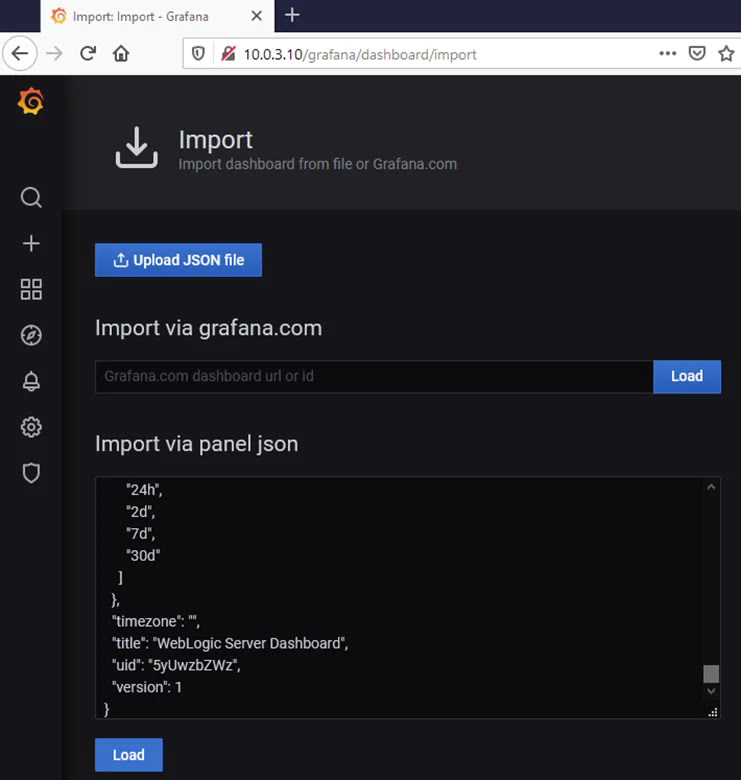Go to the browser home page

[x=121, y=53]
